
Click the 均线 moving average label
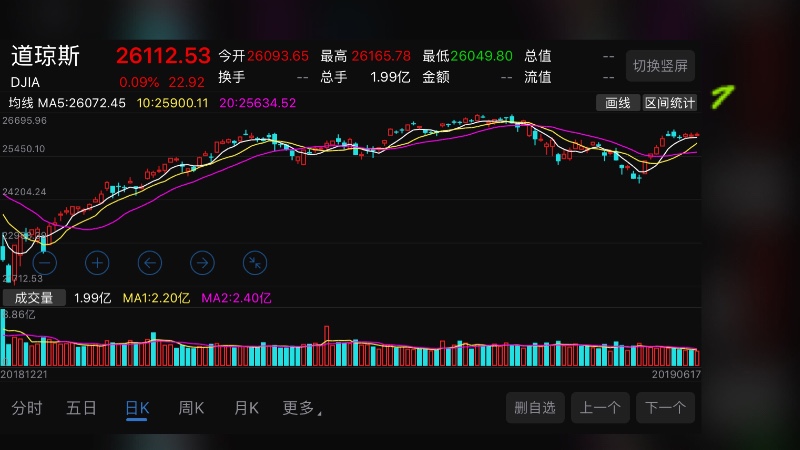[x=21, y=103]
